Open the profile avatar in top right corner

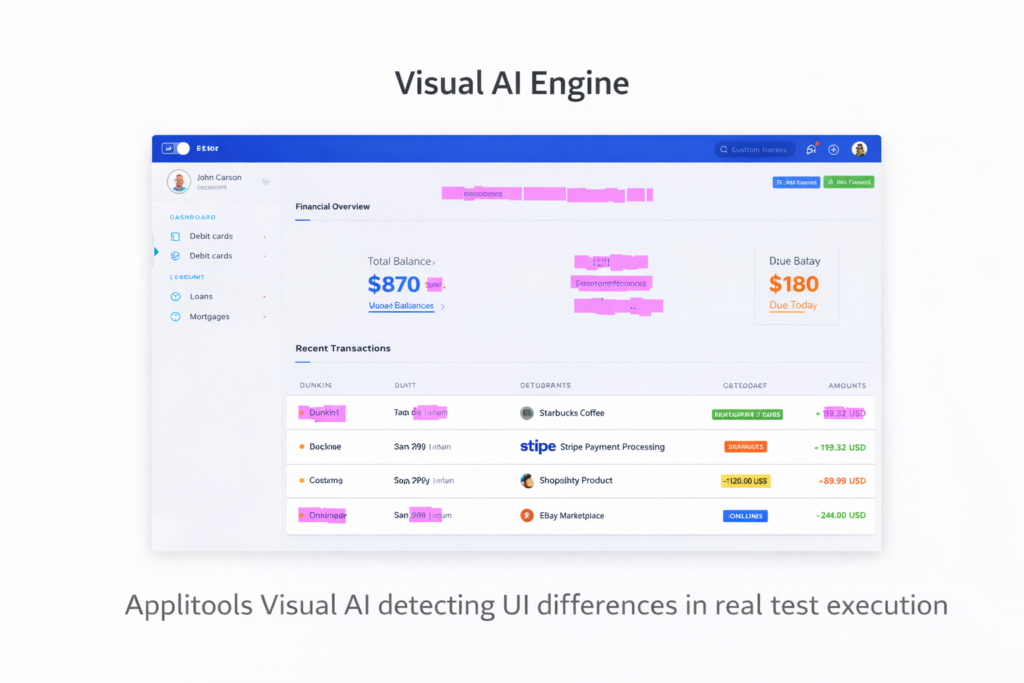[859, 148]
